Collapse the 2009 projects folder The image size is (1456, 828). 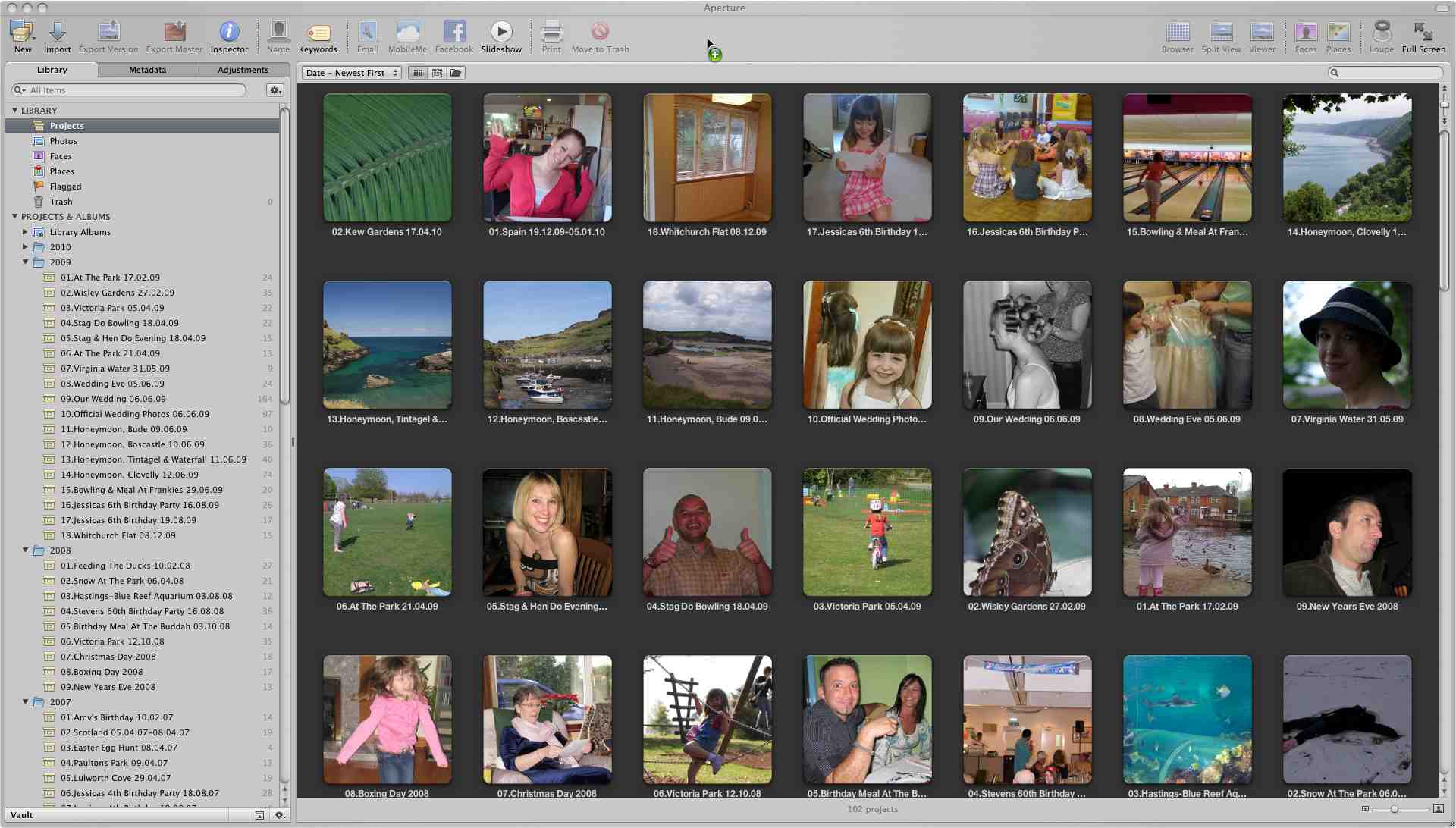(26, 262)
